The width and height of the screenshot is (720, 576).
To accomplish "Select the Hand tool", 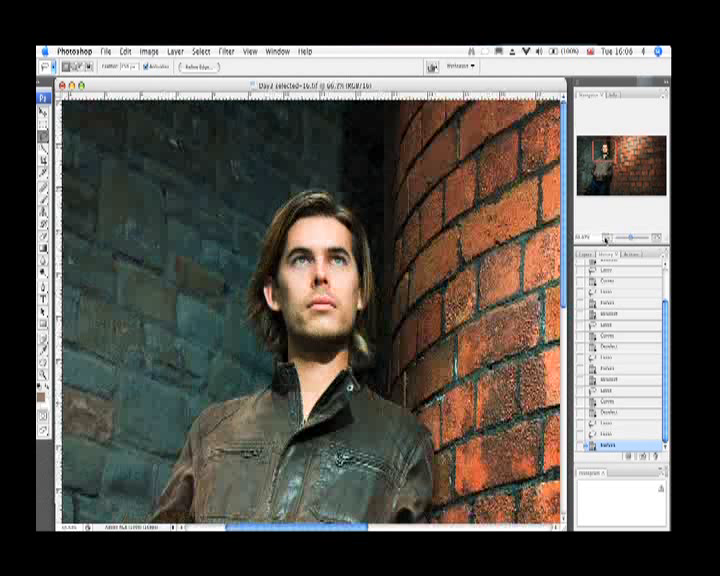I will [x=43, y=362].
